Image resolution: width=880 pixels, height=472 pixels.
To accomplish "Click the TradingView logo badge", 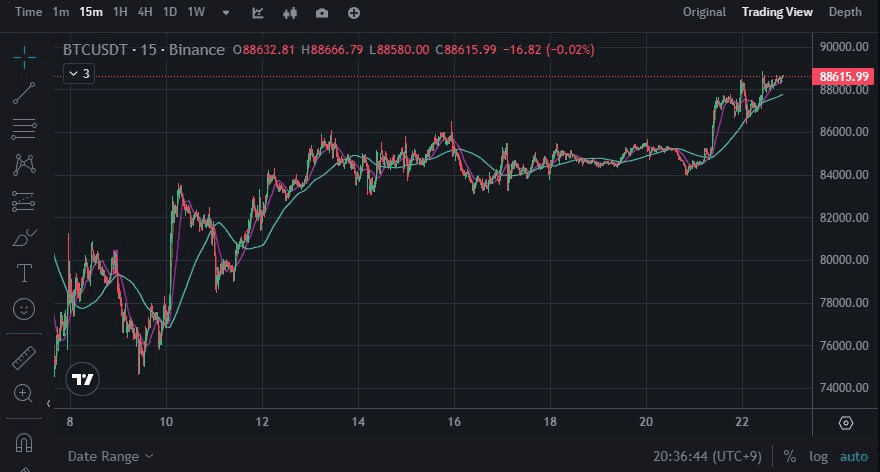I will pyautogui.click(x=82, y=379).
